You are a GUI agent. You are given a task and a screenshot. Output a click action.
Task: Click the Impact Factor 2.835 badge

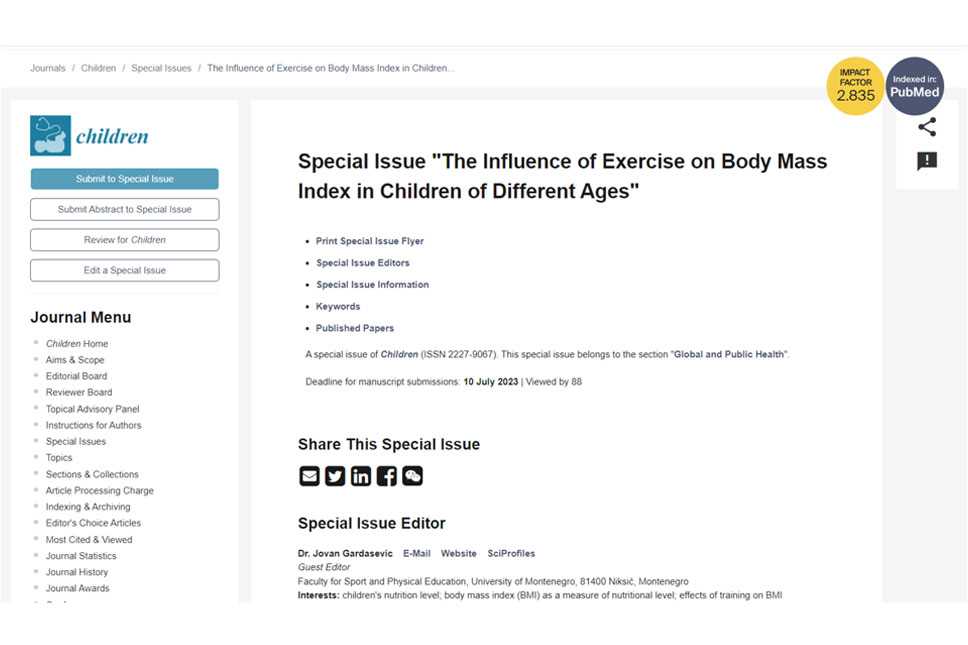[855, 86]
